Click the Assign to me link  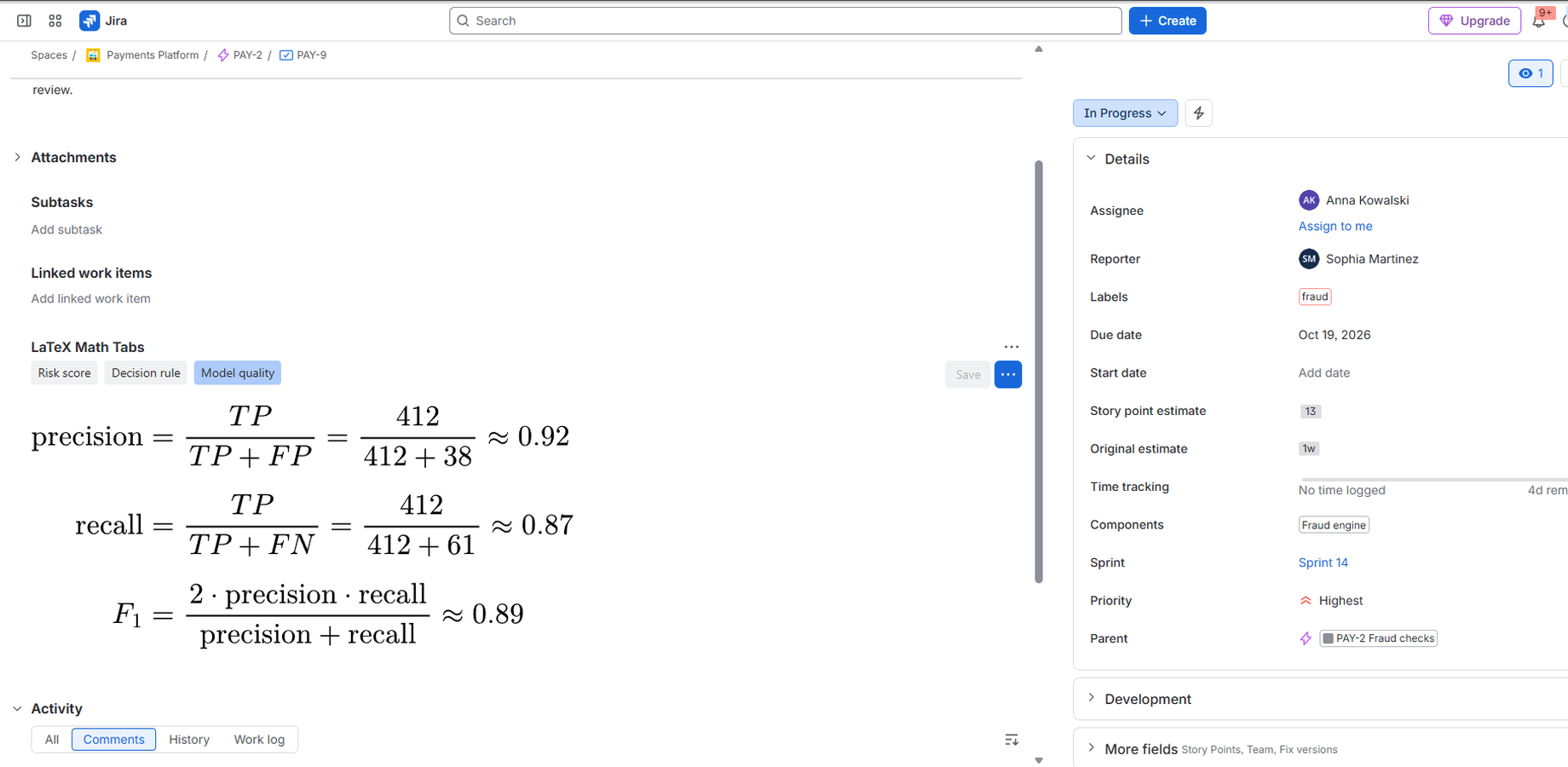[x=1335, y=226]
